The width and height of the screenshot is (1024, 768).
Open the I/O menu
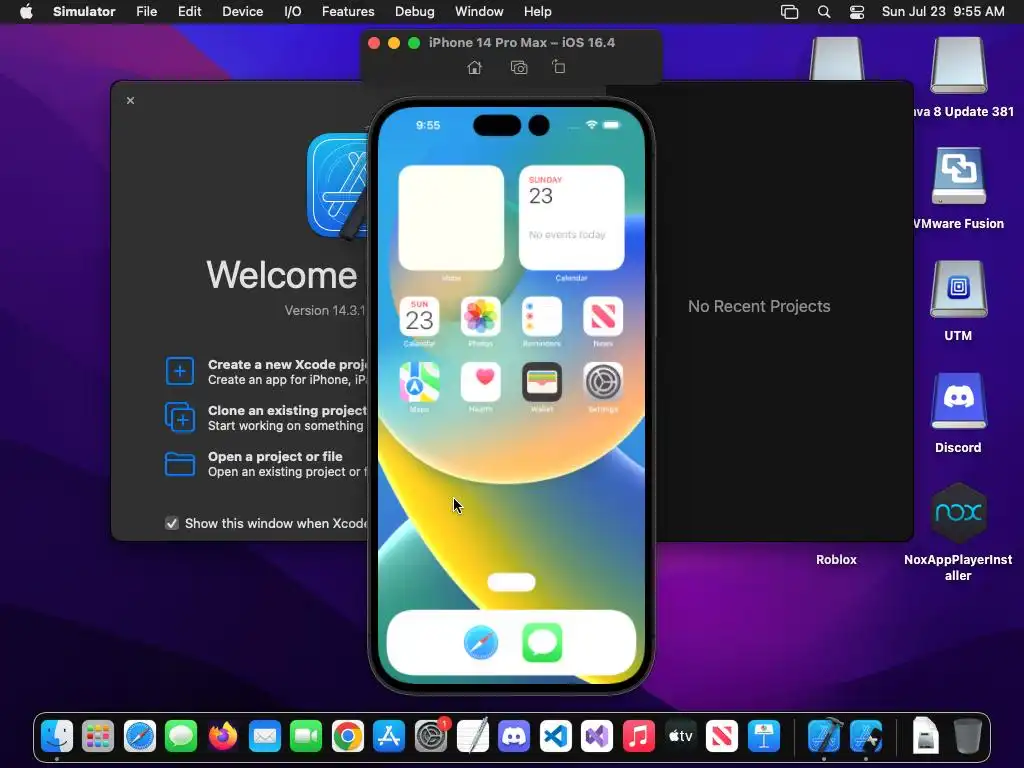293,12
